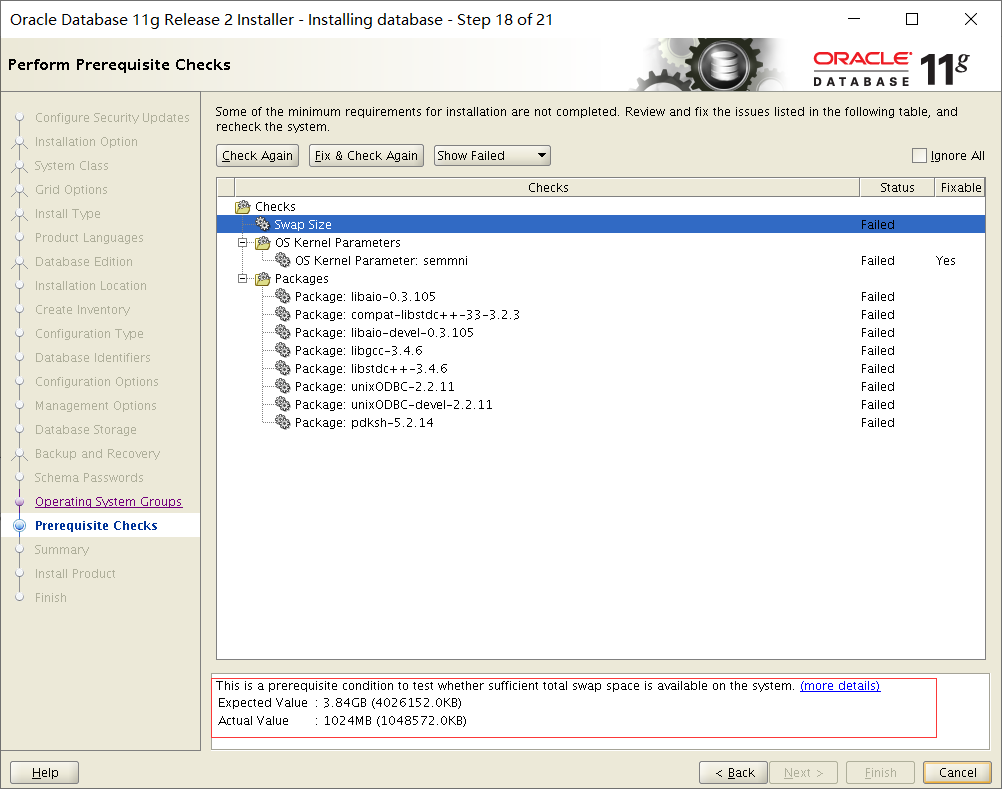Viewport: 1002px width, 789px height.
Task: Click the OS Kernel Parameters folder label
Action: [337, 243]
